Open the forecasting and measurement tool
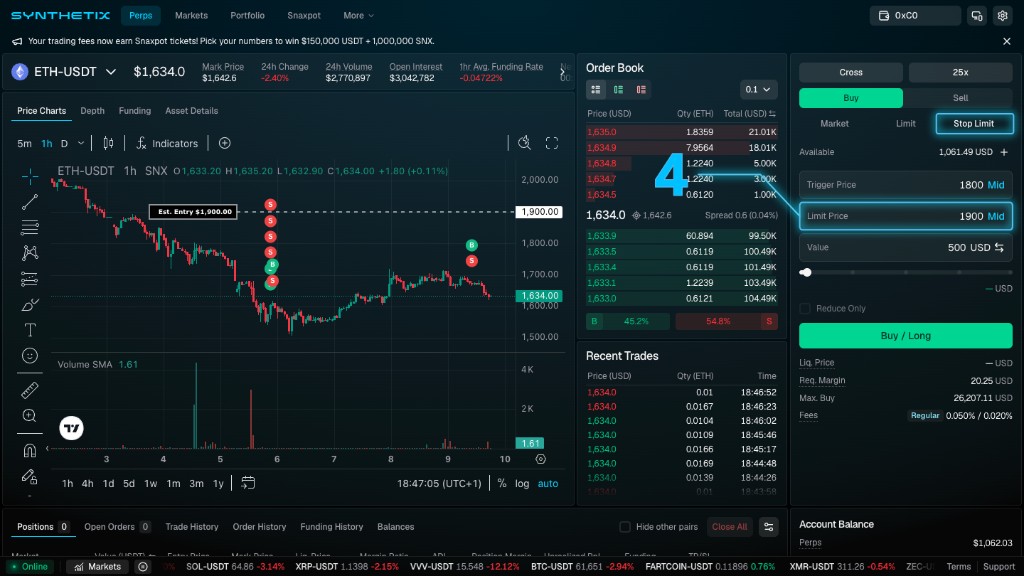Viewport: 1024px width, 576px height. (x=29, y=279)
